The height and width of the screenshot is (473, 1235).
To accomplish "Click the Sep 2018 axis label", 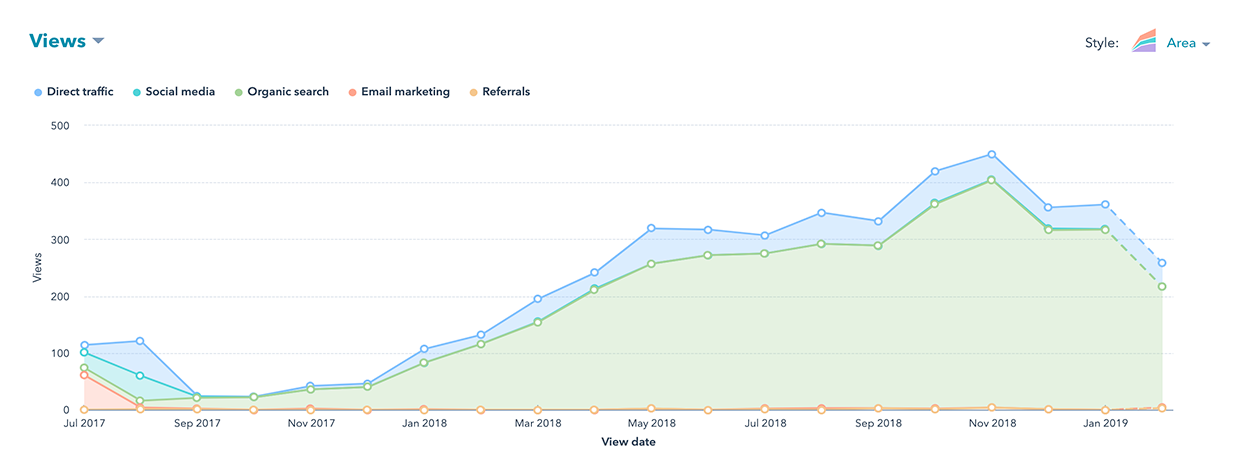I will 879,424.
